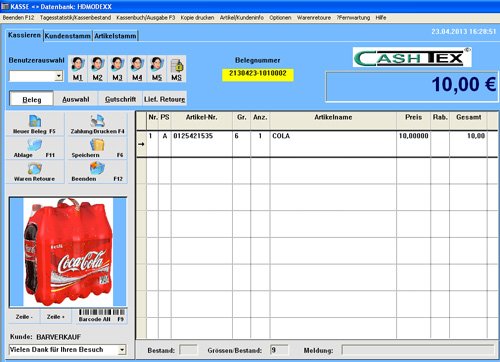This screenshot has width=500, height=362.
Task: Click Zeile + button
Action: 56,317
